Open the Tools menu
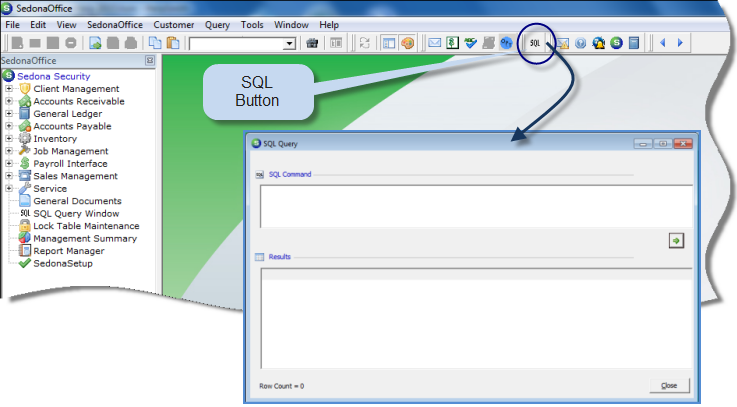The image size is (737, 407). tap(252, 25)
